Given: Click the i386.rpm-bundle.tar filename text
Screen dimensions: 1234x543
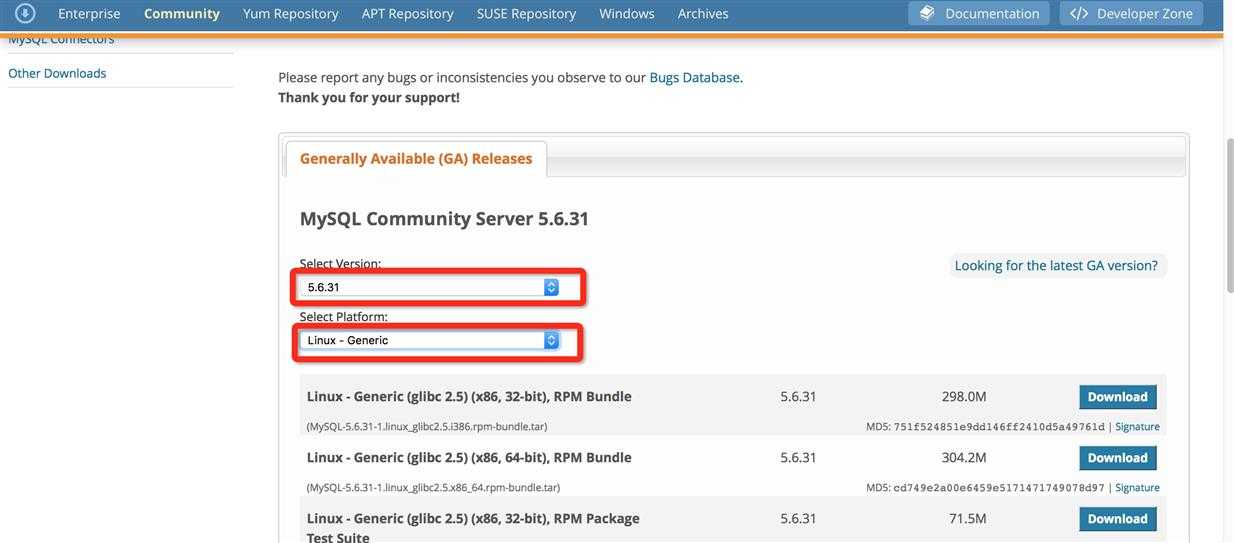Looking at the screenshot, I should pyautogui.click(x=427, y=427).
